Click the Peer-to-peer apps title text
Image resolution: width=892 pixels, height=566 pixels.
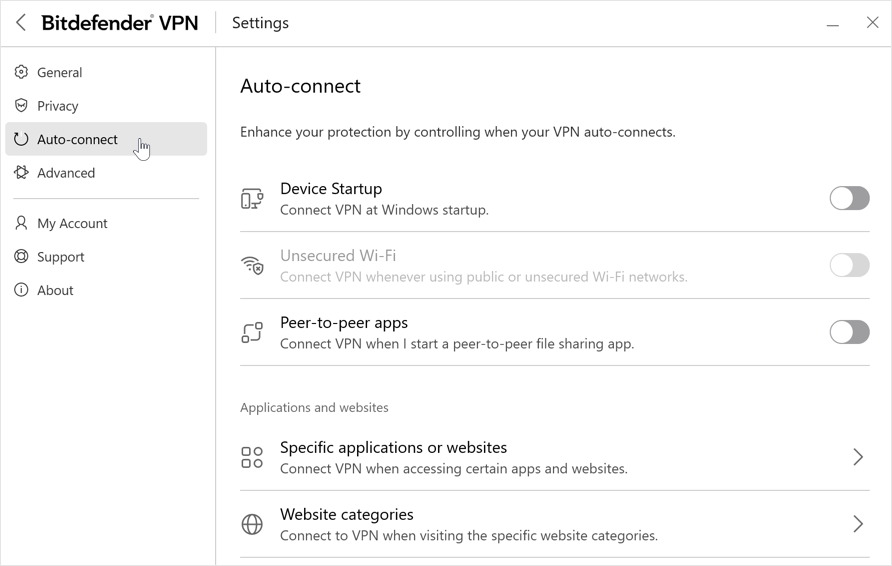tap(344, 323)
